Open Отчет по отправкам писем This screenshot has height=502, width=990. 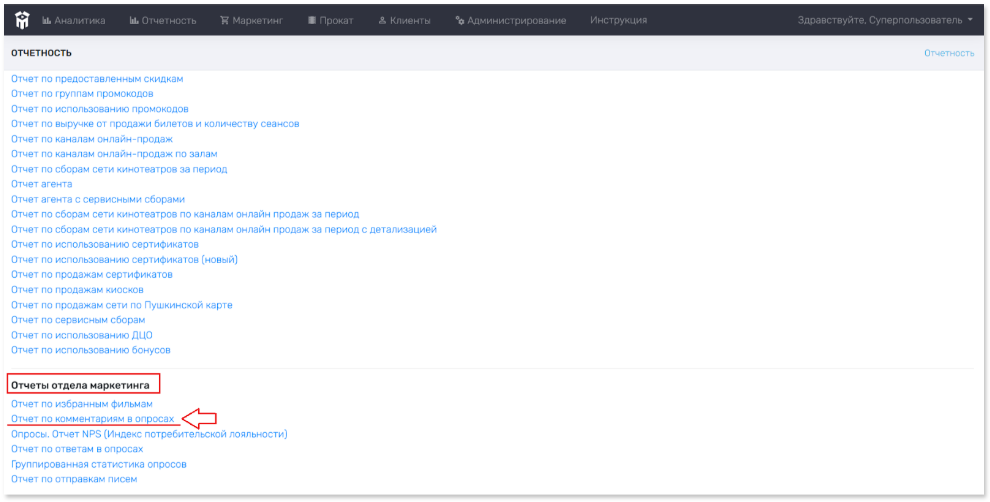point(74,479)
